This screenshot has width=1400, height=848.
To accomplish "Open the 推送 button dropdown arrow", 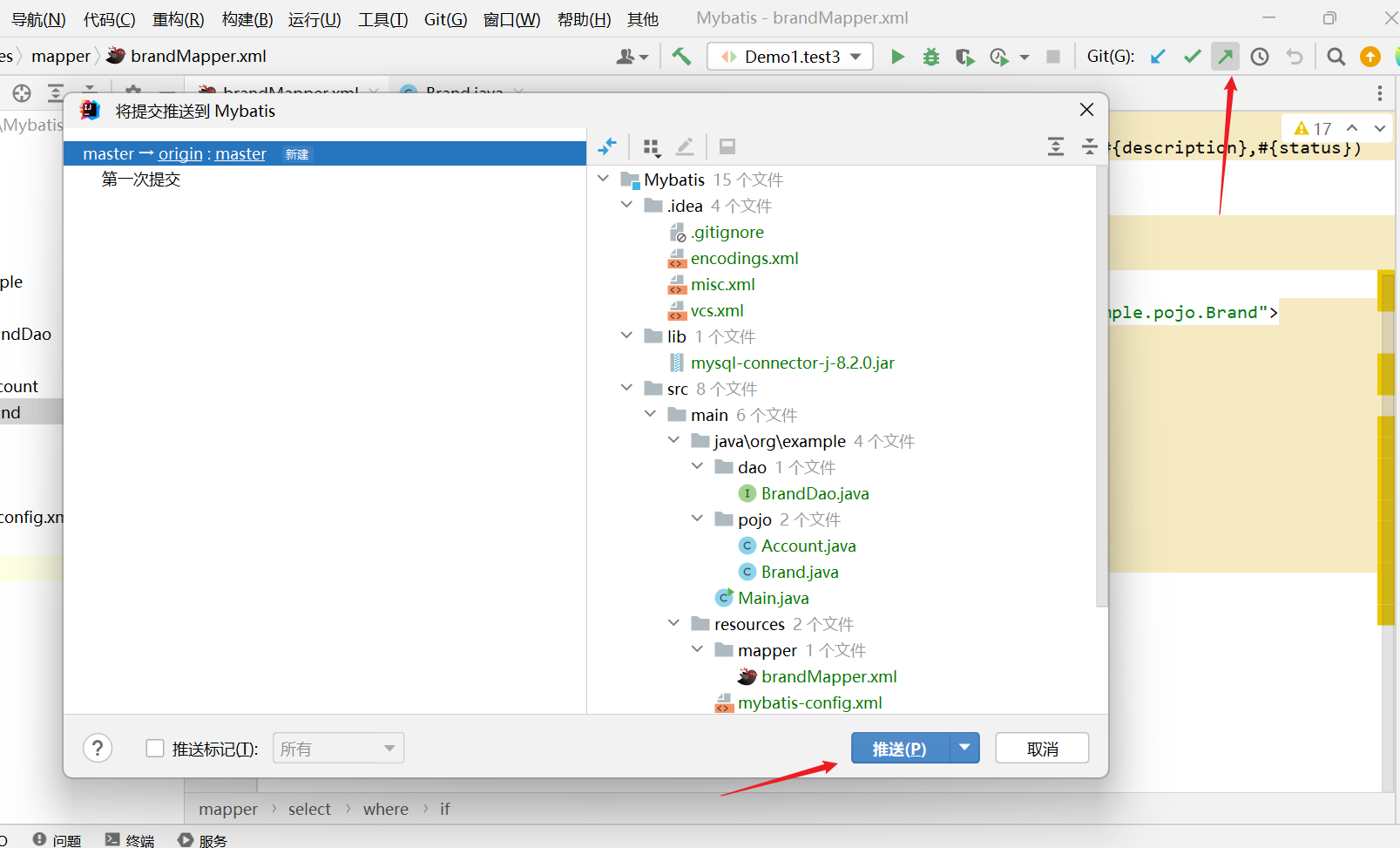I will coord(964,748).
